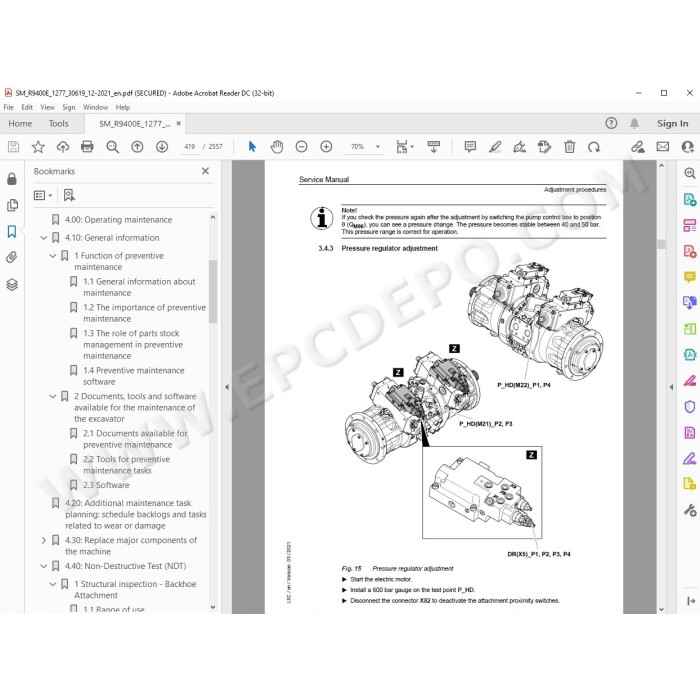Close the Bookmarks panel

coord(205,171)
